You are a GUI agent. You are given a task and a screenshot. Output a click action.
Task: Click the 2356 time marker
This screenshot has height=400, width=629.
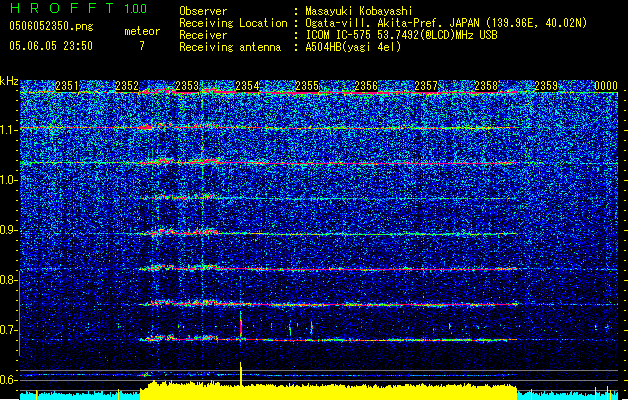(366, 86)
